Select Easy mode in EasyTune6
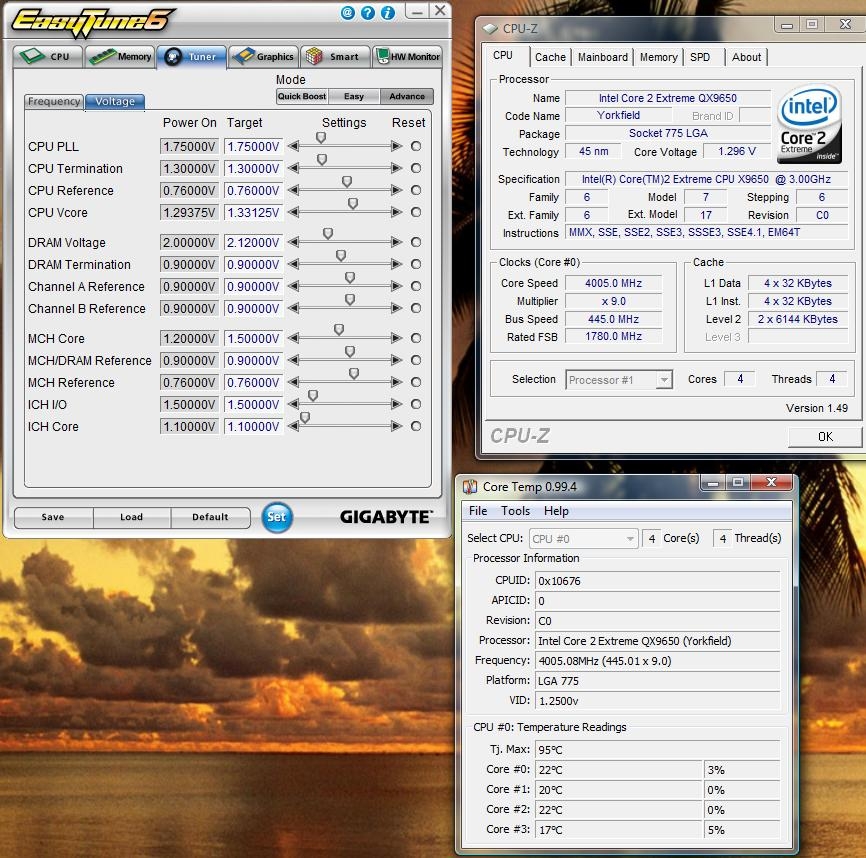Screen dimensions: 866x858 (x=354, y=97)
